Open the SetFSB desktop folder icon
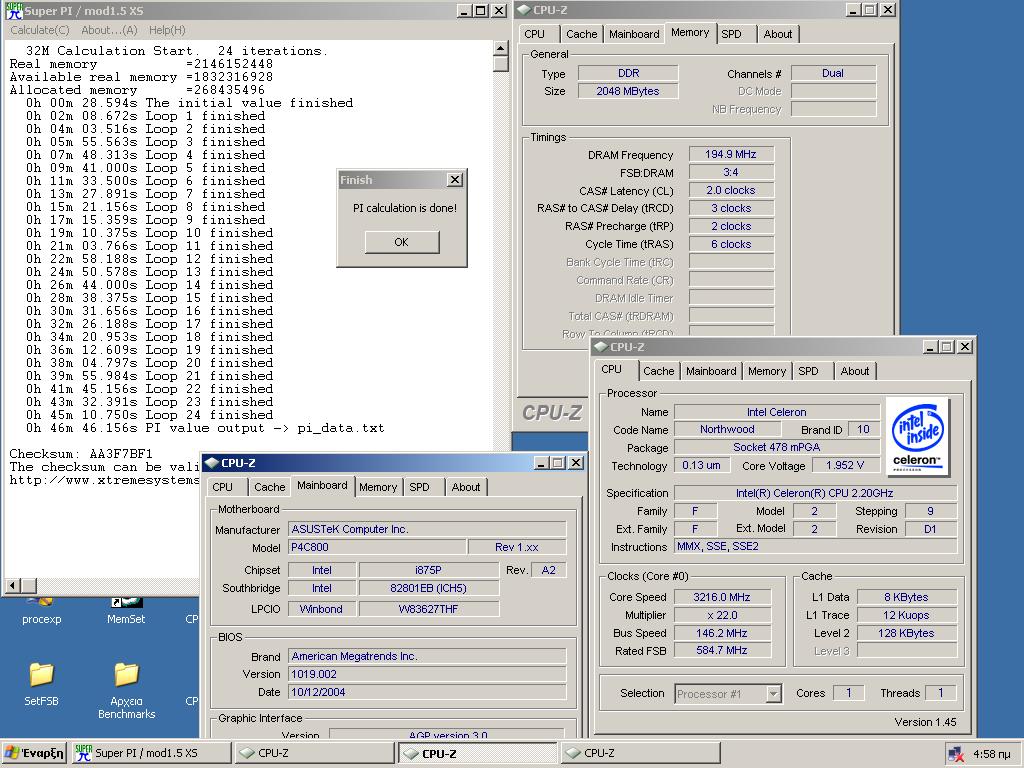Screen dimensions: 1024x768 pyautogui.click(x=41, y=684)
